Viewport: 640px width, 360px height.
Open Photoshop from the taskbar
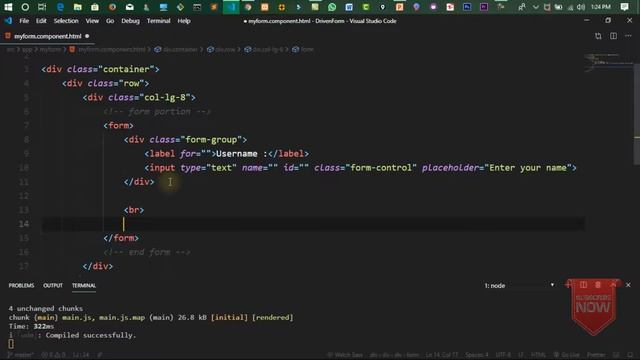coord(467,7)
